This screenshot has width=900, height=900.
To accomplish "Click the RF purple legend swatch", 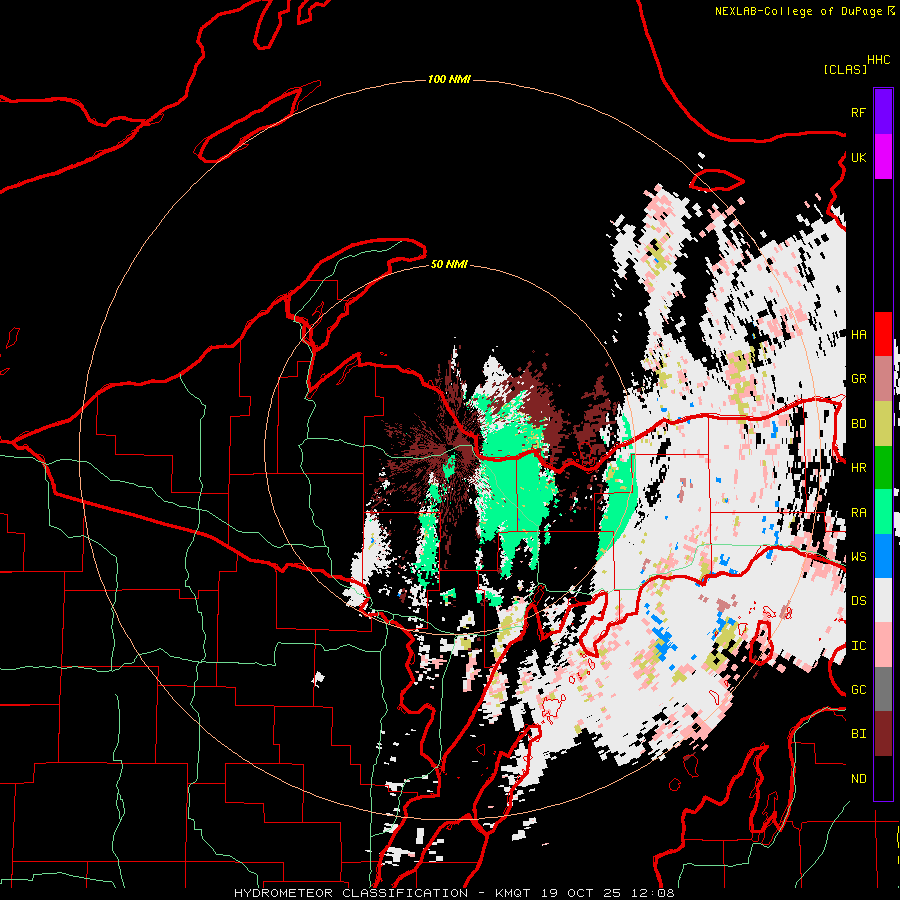I will tap(883, 112).
